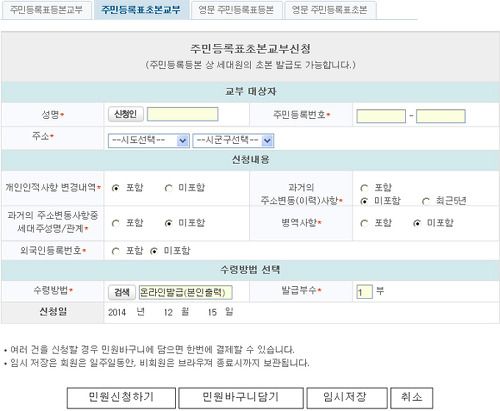Click the 온라인발급(본인출력) field
The height and width of the screenshot is (411, 500).
point(186,292)
